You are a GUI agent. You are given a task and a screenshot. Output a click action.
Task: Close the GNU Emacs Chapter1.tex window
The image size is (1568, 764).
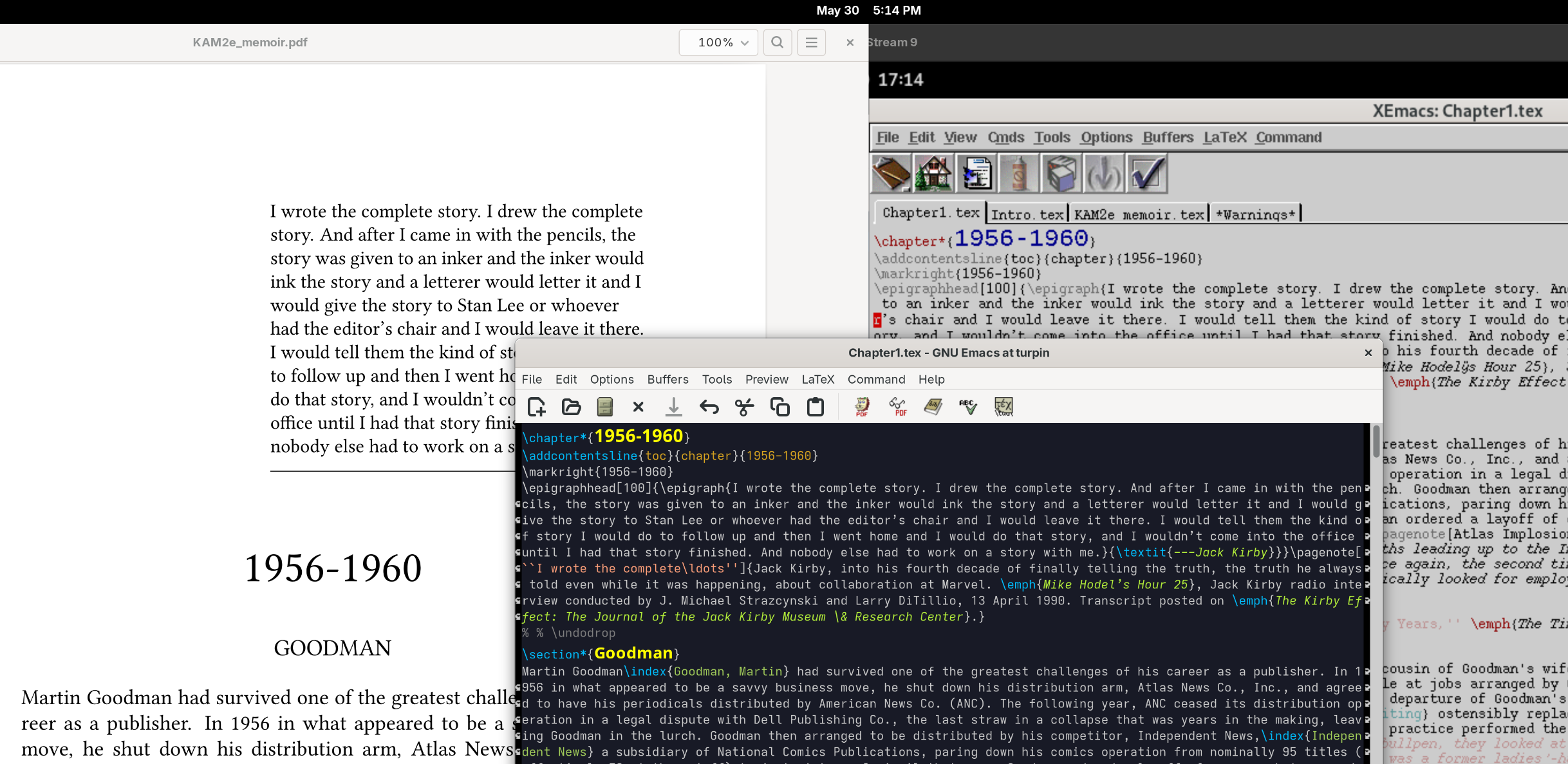(1368, 353)
